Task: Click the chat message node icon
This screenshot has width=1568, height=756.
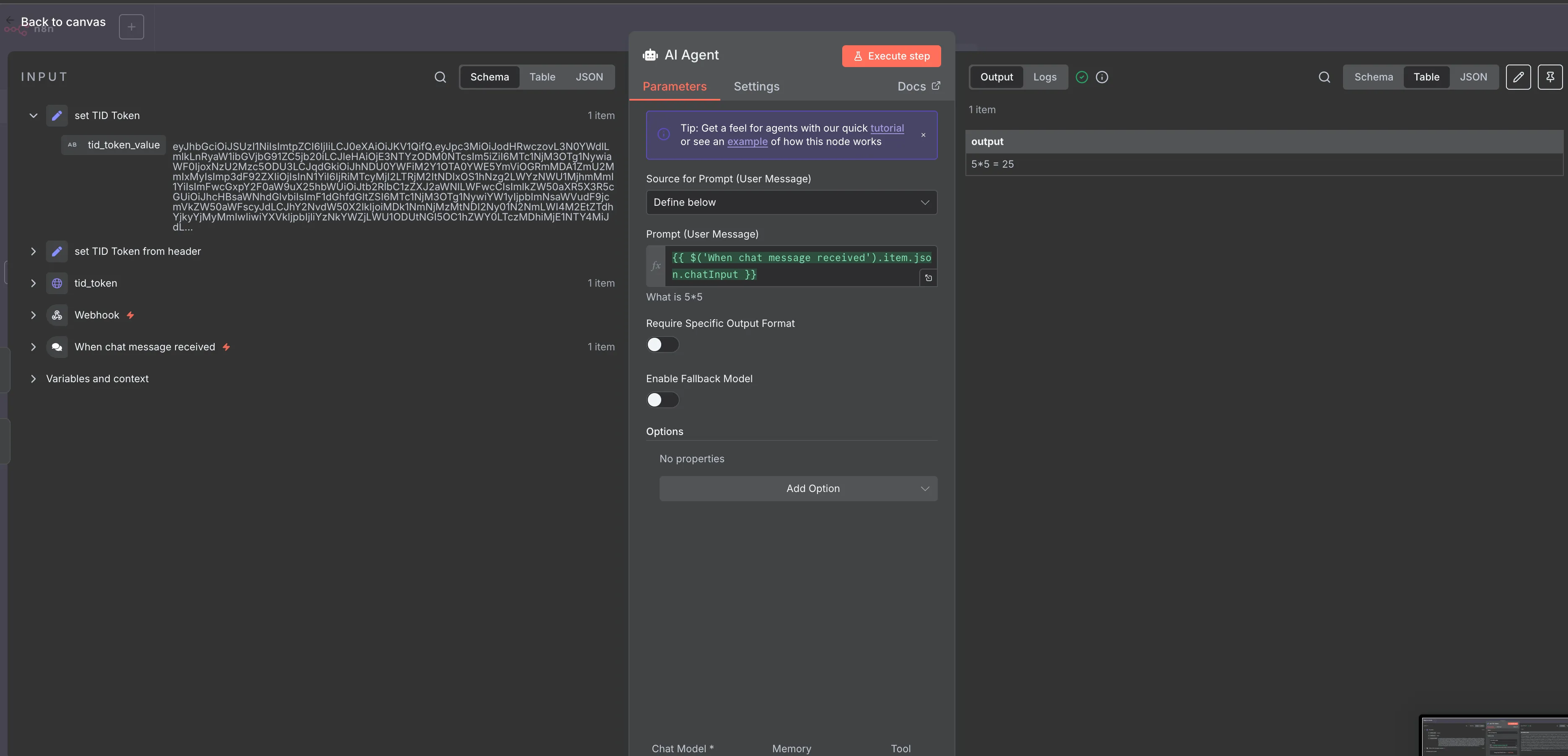Action: [x=57, y=347]
